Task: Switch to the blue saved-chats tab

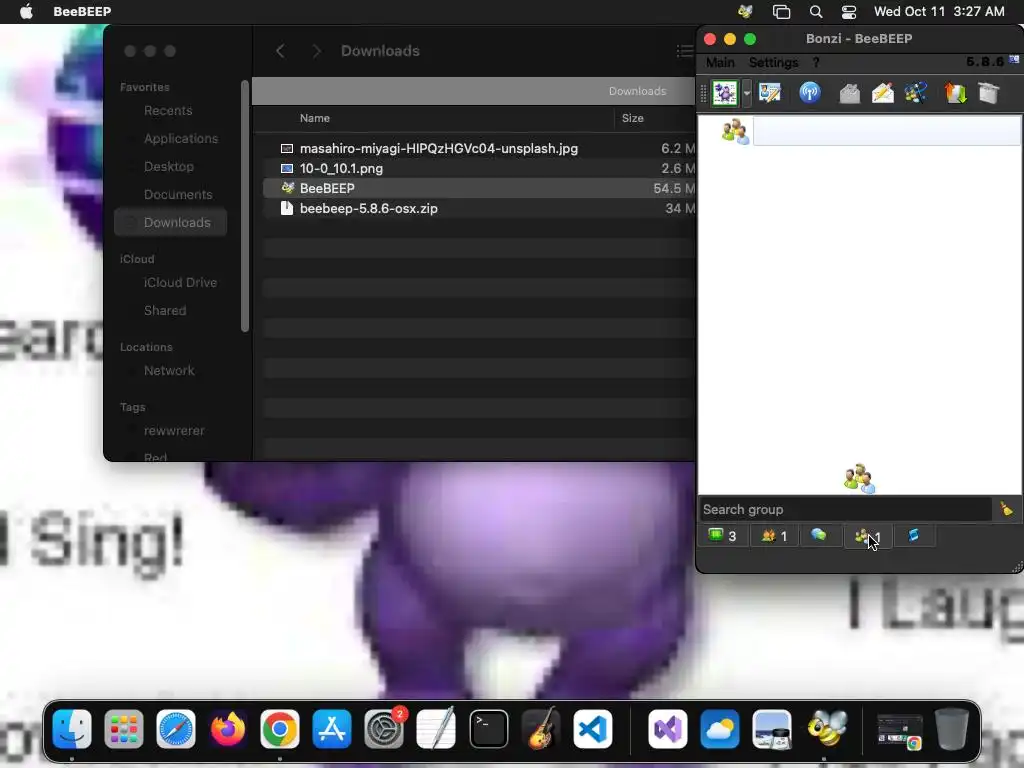Action: [914, 536]
